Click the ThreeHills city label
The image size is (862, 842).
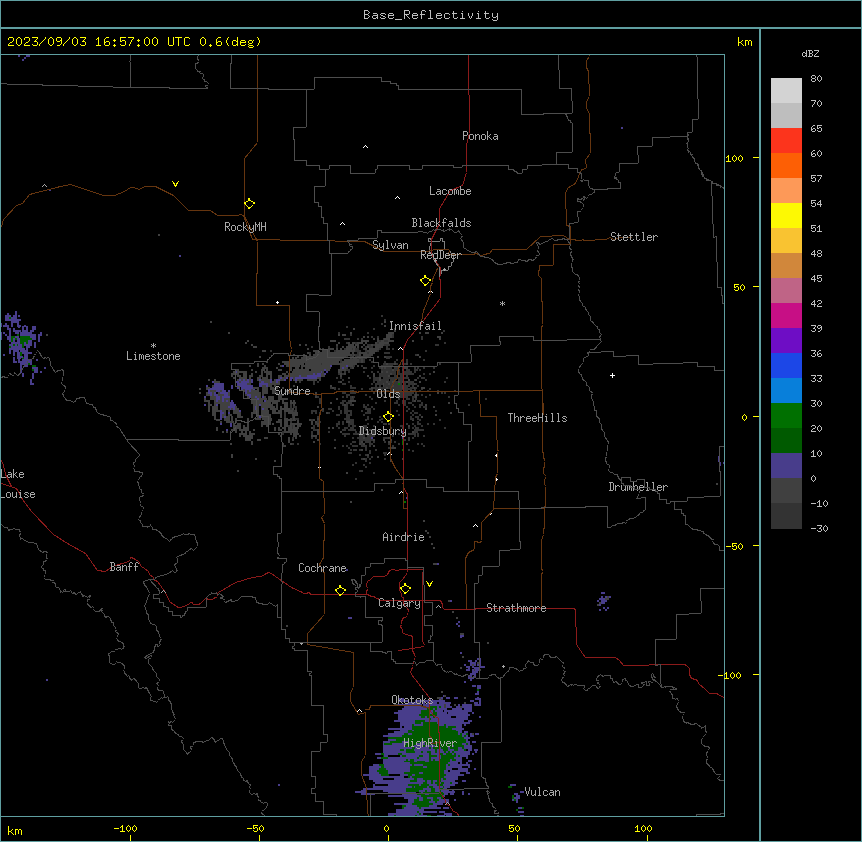tap(538, 418)
